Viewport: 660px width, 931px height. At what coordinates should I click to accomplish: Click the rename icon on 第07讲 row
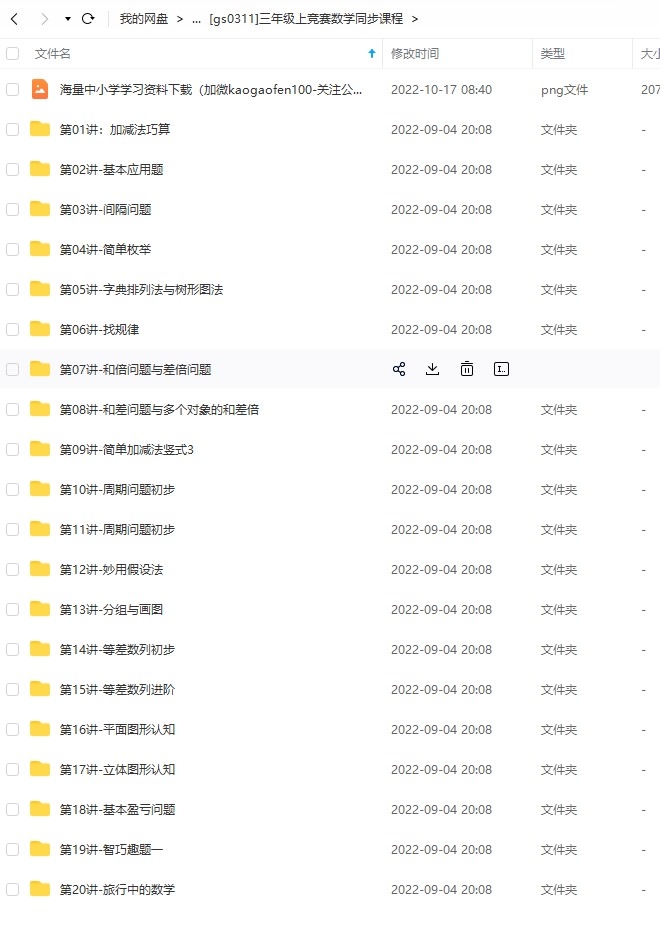tap(502, 369)
